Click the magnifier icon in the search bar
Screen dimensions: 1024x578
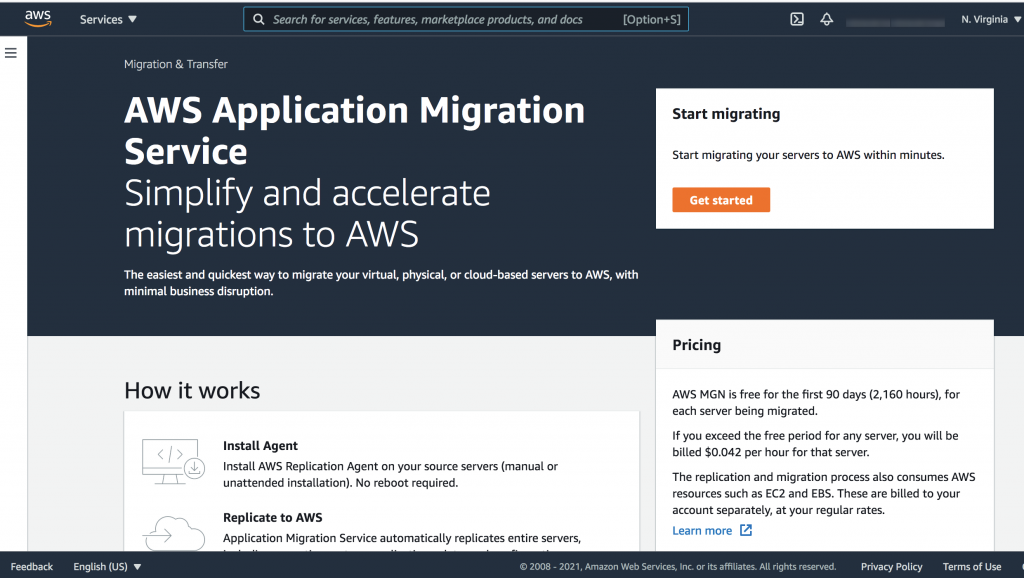point(259,19)
